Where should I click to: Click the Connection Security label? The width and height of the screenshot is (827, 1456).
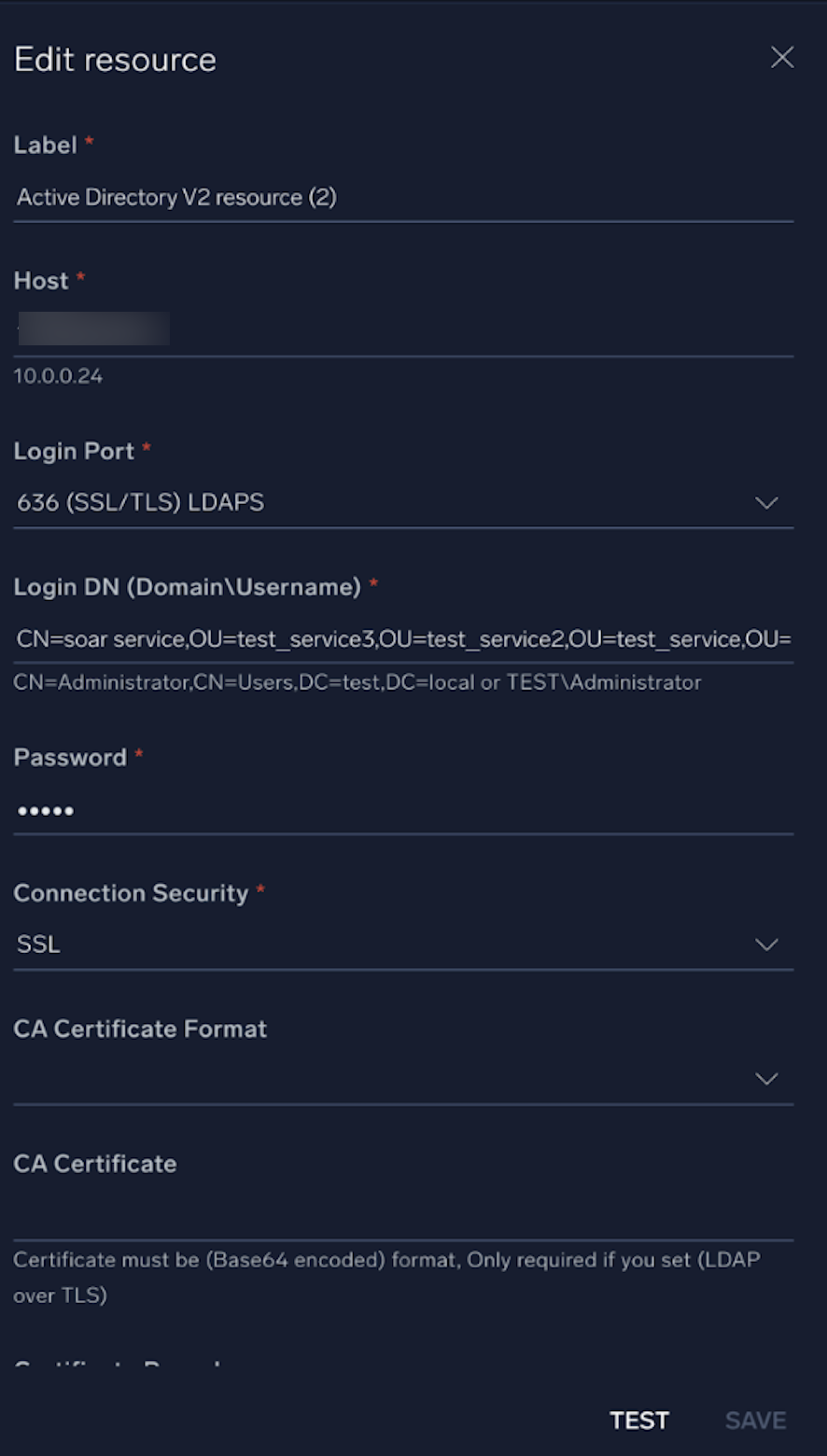131,893
